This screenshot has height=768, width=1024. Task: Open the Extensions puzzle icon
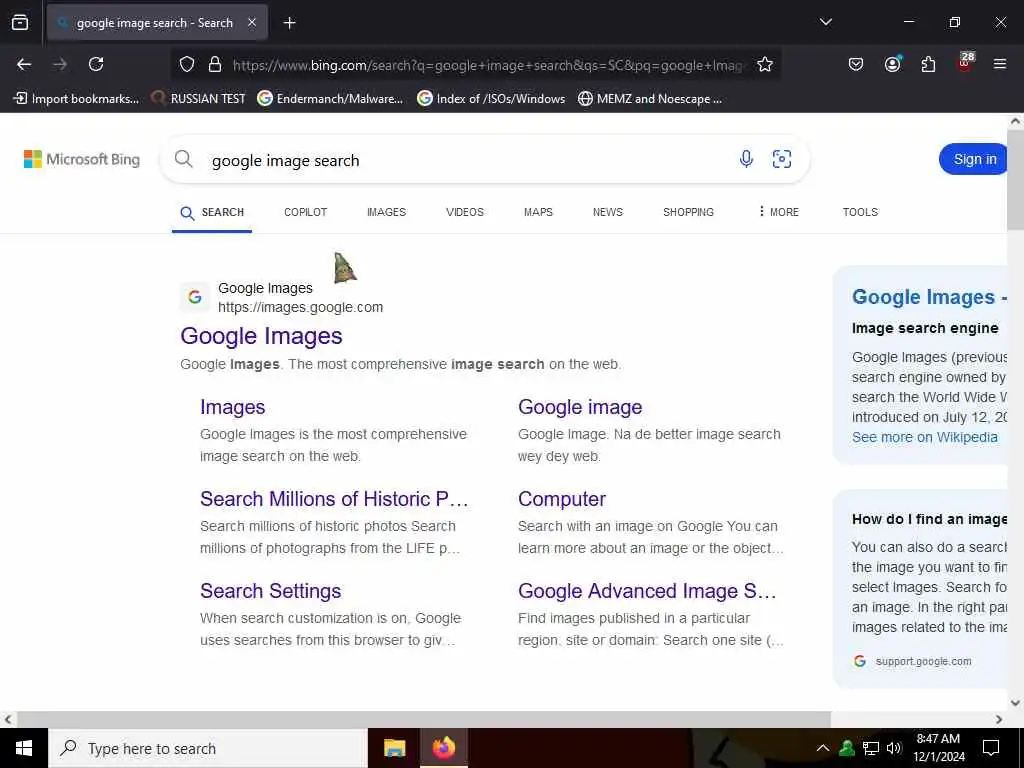point(928,64)
